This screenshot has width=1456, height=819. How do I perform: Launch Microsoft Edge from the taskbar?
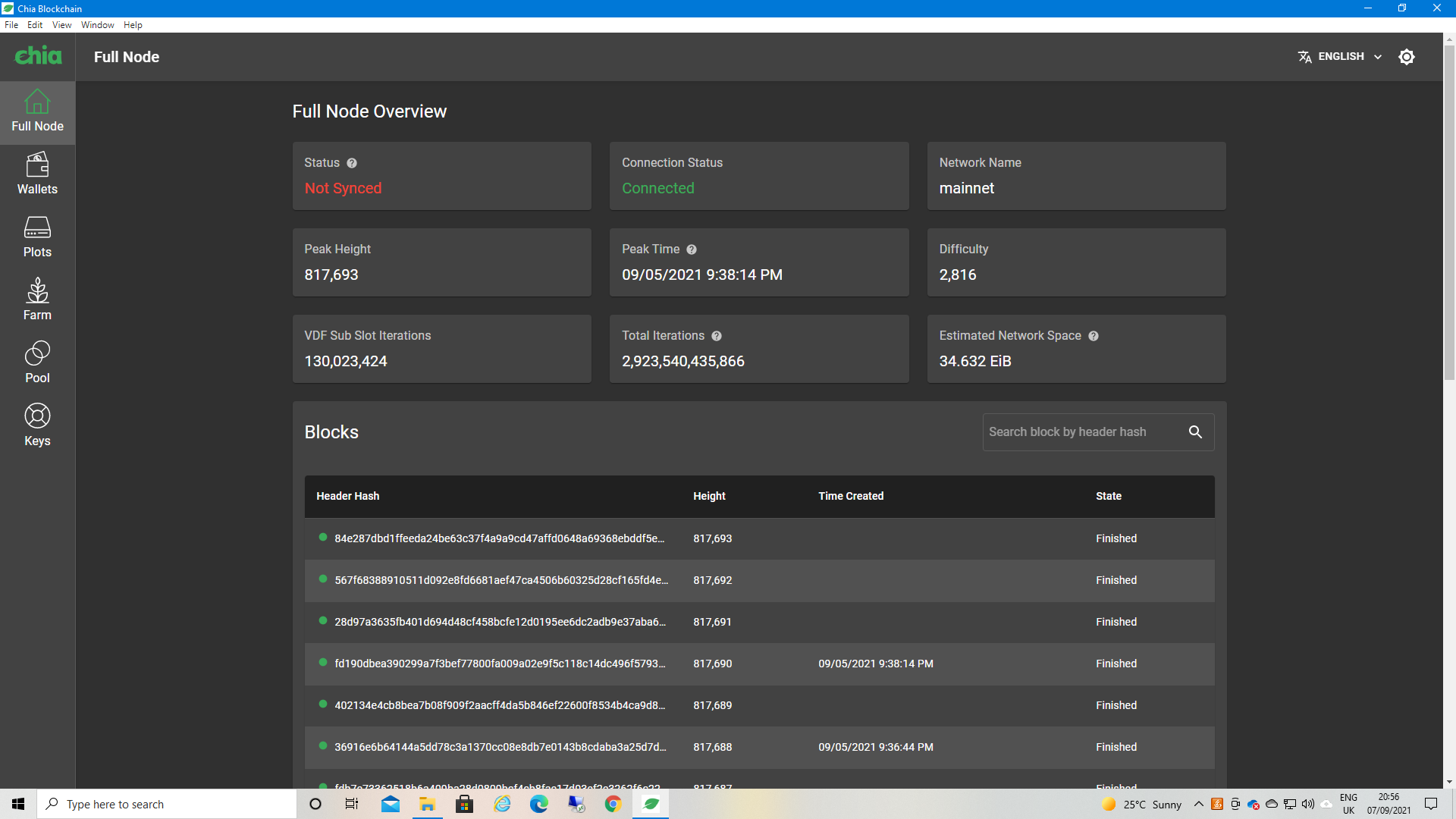coord(538,804)
